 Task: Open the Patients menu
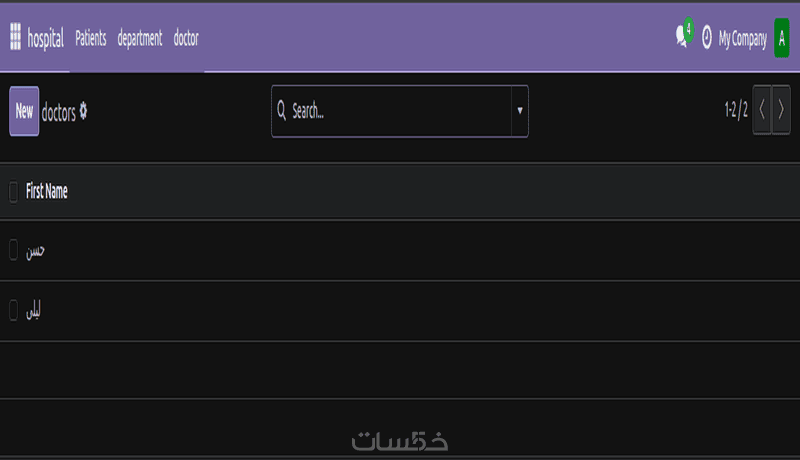click(91, 39)
